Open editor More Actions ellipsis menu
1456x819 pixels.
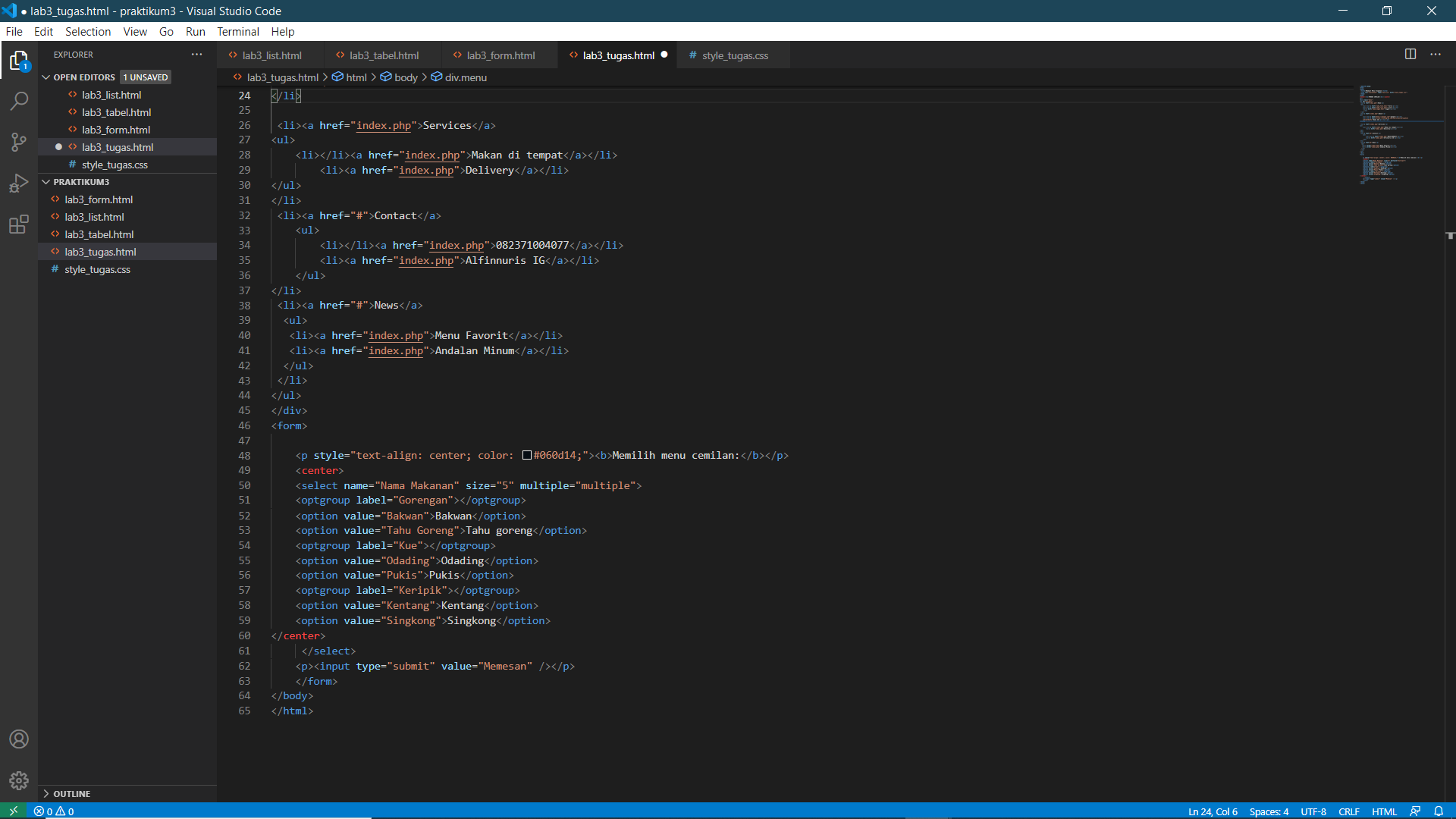[1437, 54]
